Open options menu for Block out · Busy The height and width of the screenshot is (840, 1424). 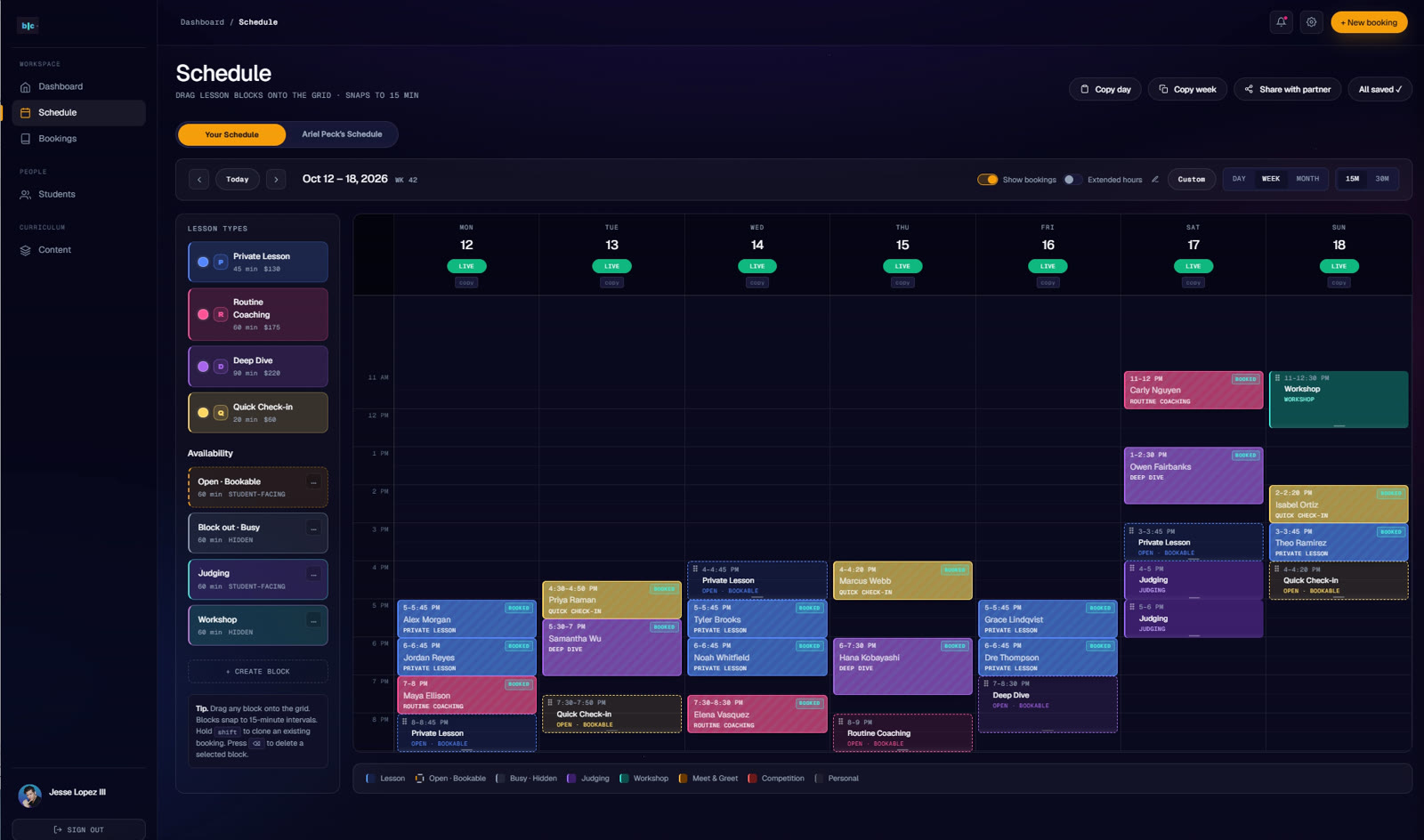click(313, 529)
